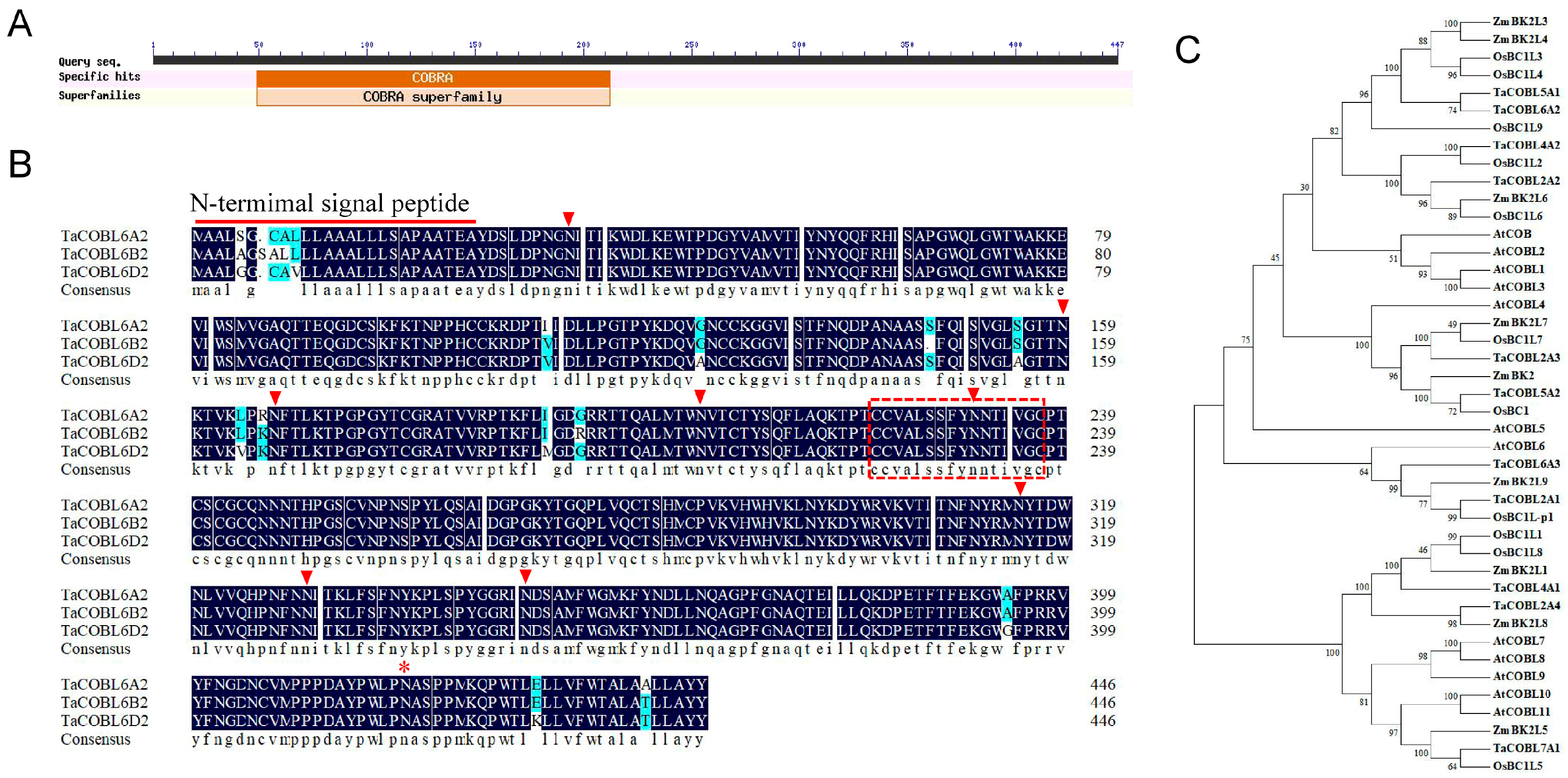Click the panel C letter label

(x=1187, y=50)
